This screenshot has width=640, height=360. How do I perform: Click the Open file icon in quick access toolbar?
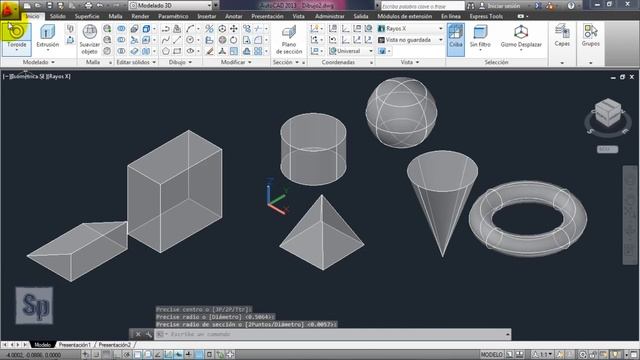click(x=38, y=6)
